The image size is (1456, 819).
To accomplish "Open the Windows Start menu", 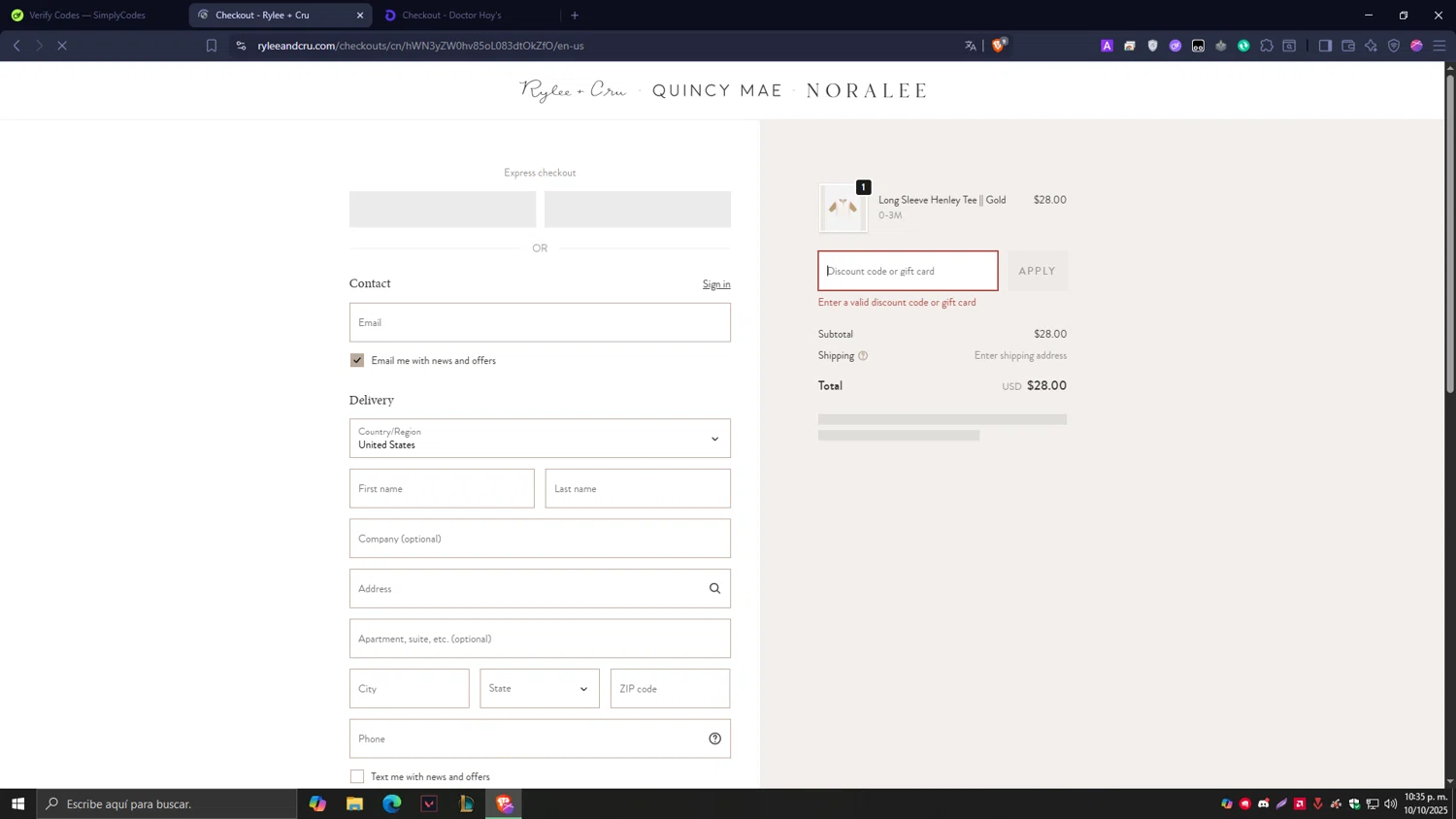I will click(x=17, y=803).
